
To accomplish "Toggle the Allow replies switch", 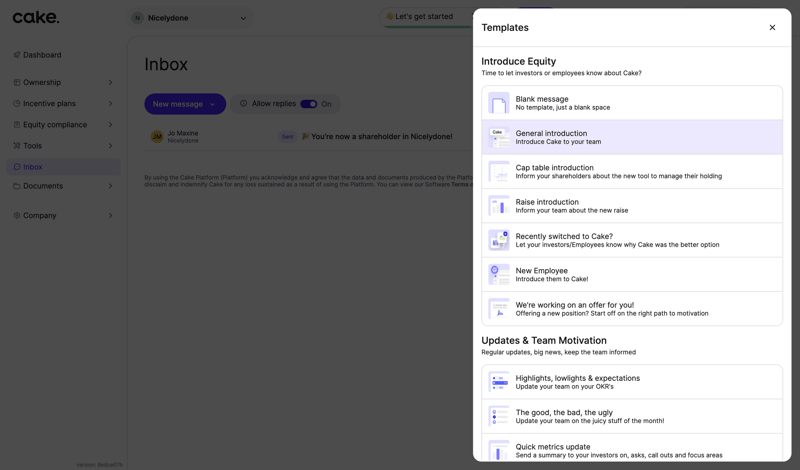I will [x=309, y=104].
